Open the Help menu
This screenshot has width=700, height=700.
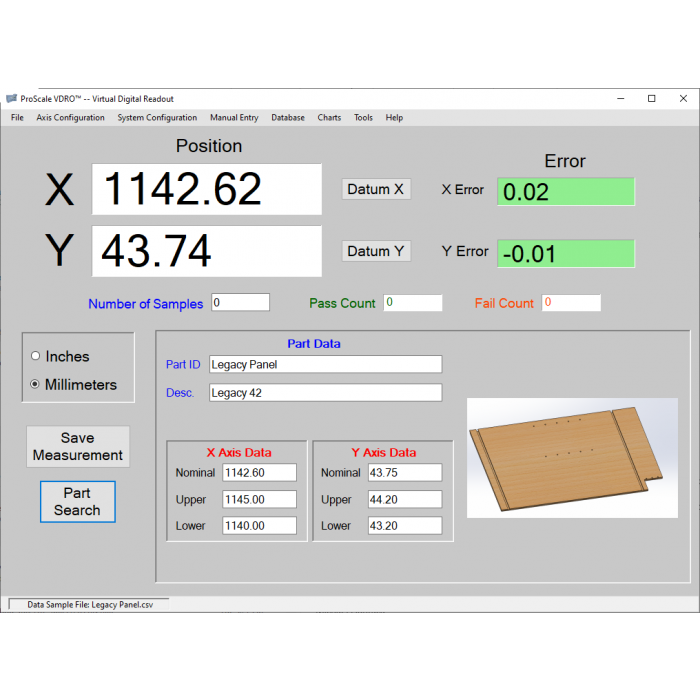click(x=394, y=117)
